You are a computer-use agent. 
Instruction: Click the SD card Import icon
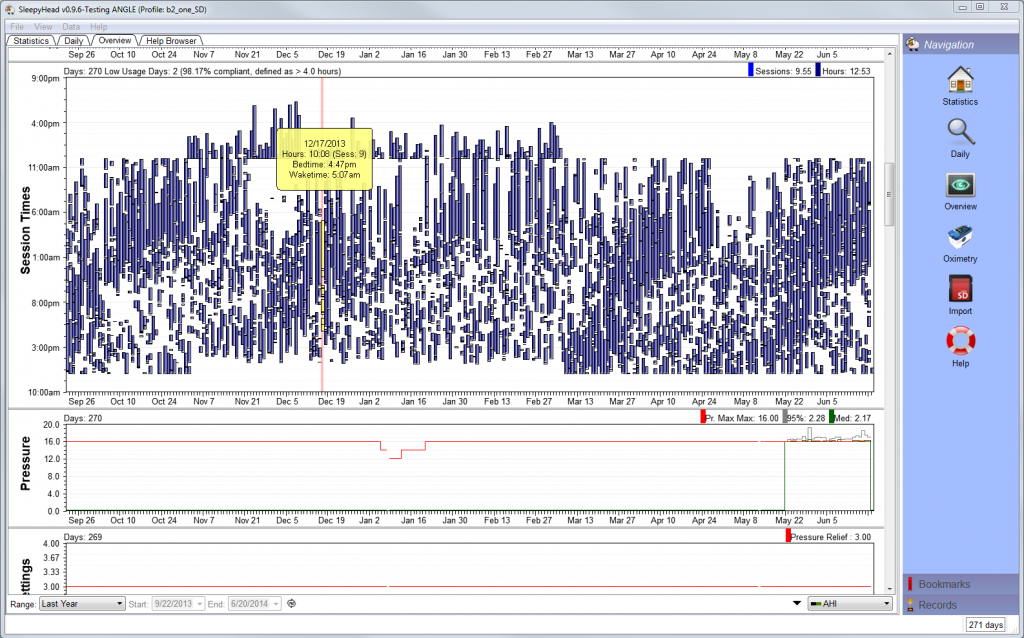pyautogui.click(x=960, y=289)
